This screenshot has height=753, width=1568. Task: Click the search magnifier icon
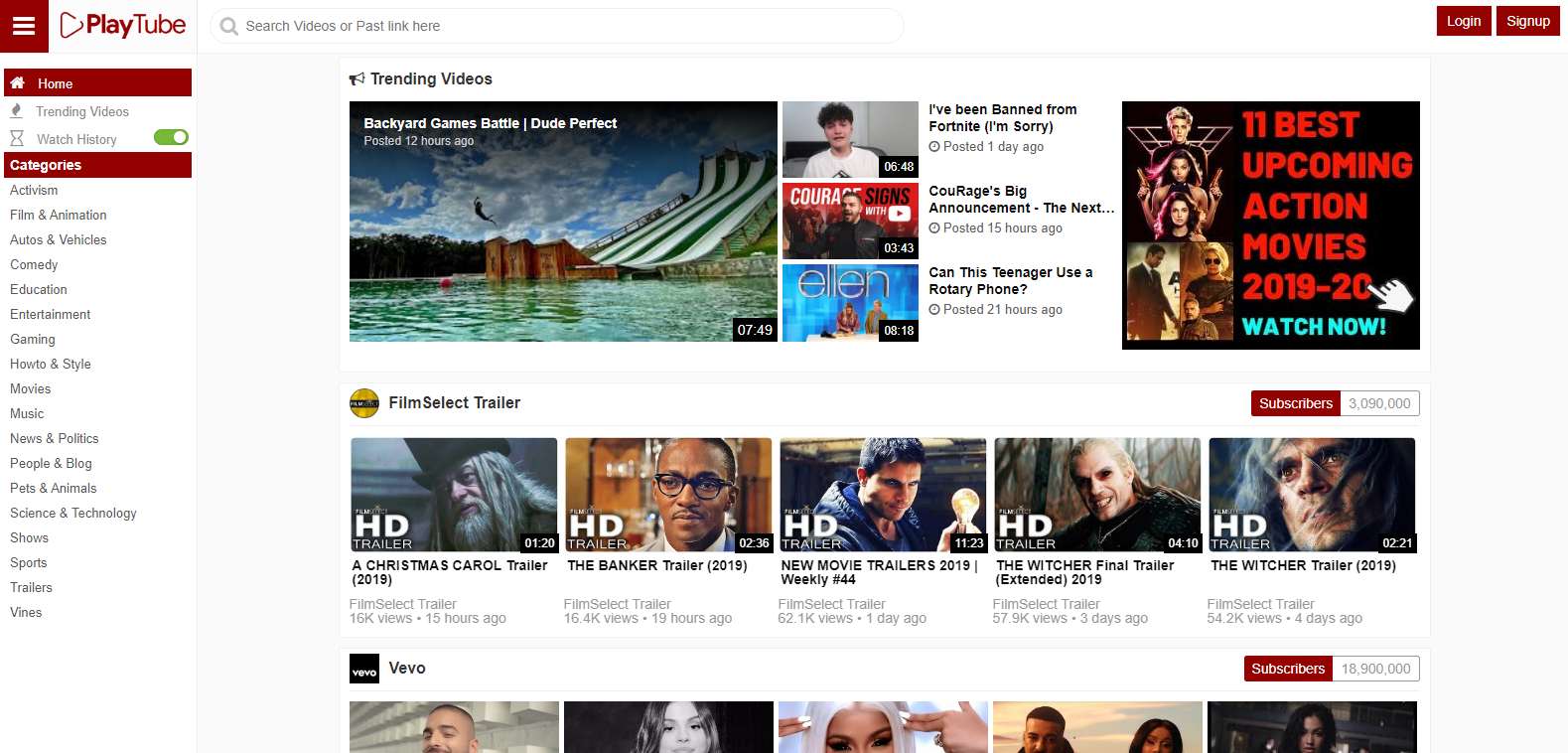[x=228, y=26]
